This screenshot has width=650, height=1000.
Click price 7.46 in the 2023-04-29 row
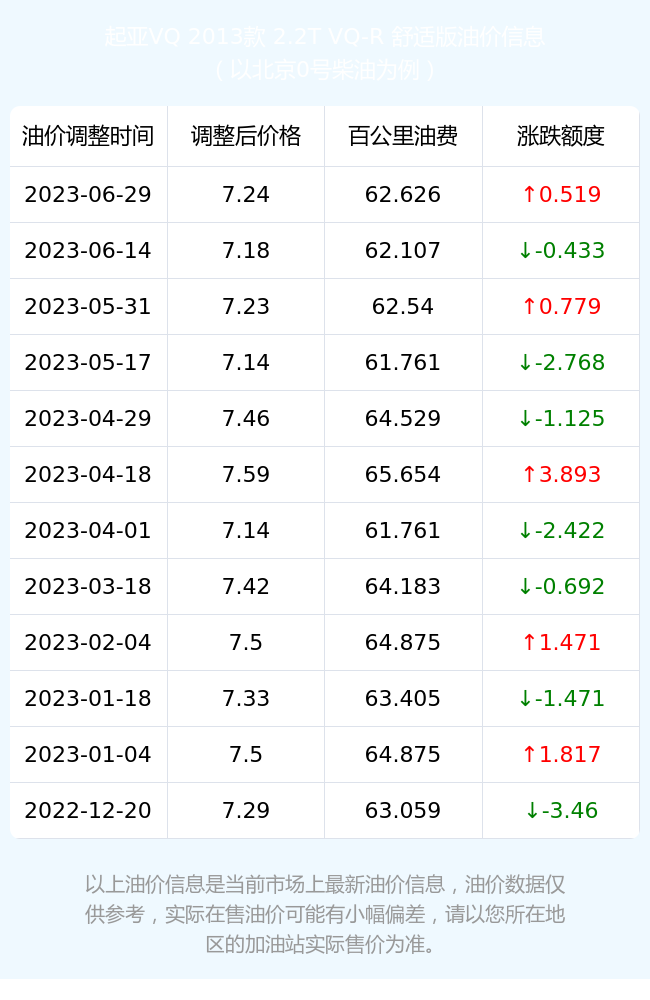(x=246, y=418)
